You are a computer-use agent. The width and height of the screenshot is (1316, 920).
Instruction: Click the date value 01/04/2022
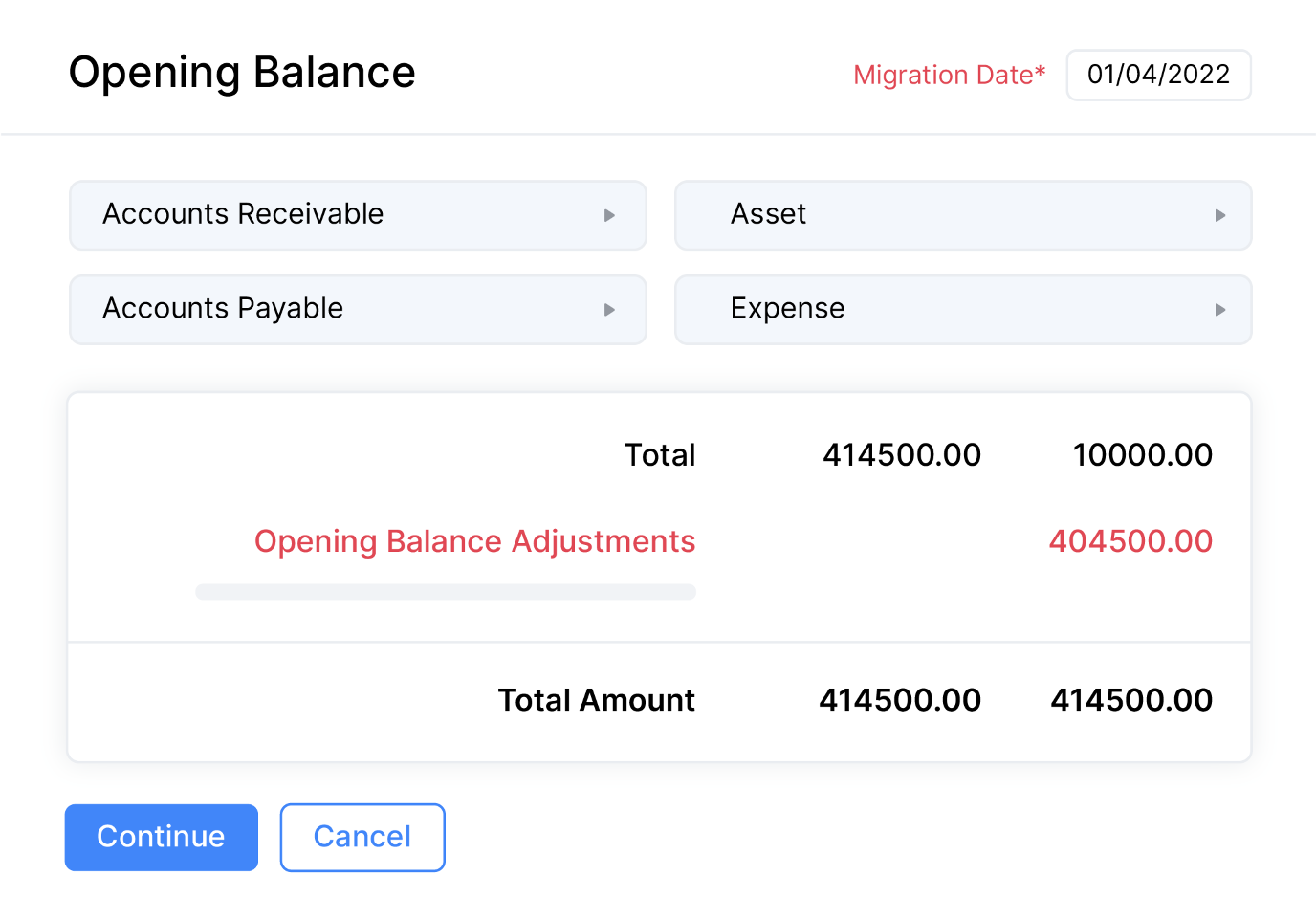coord(1158,75)
